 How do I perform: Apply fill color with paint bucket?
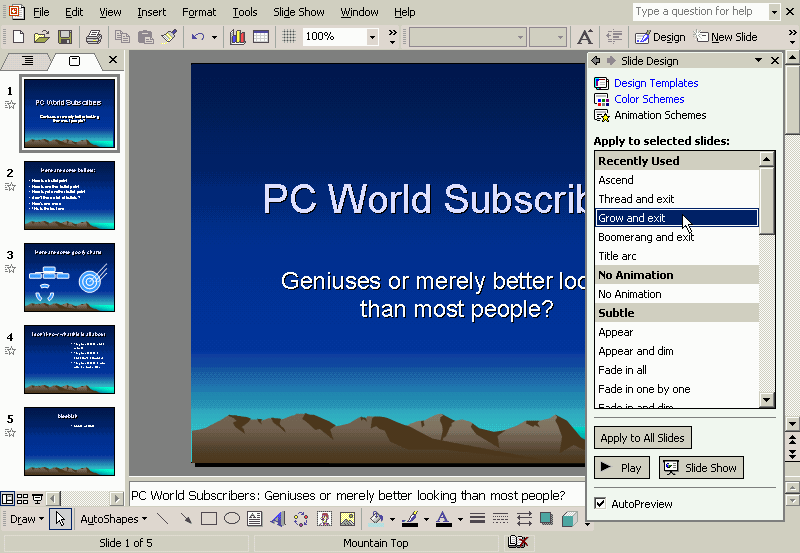click(x=377, y=519)
